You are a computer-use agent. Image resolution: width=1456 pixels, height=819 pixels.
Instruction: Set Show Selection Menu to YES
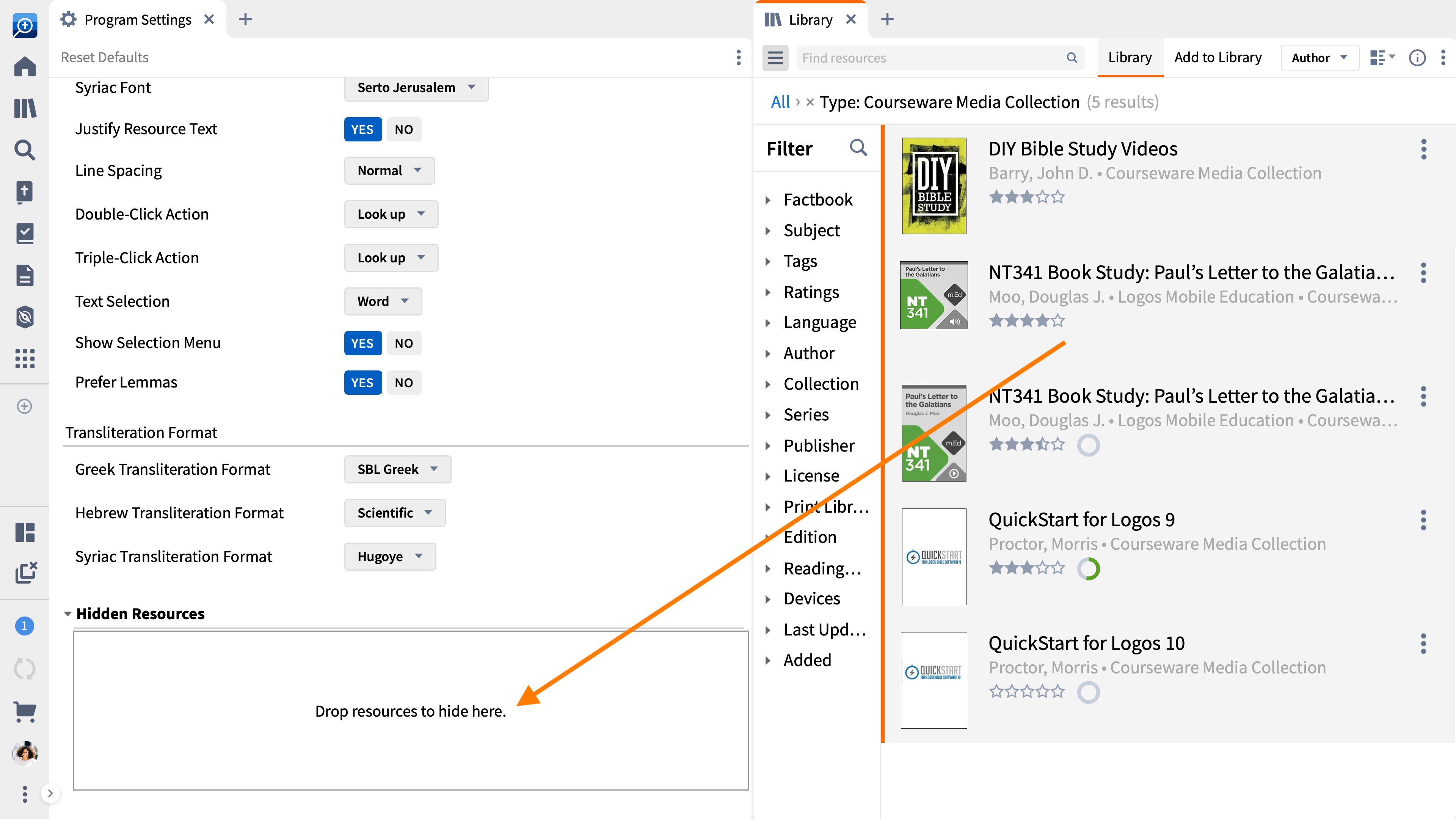(362, 343)
